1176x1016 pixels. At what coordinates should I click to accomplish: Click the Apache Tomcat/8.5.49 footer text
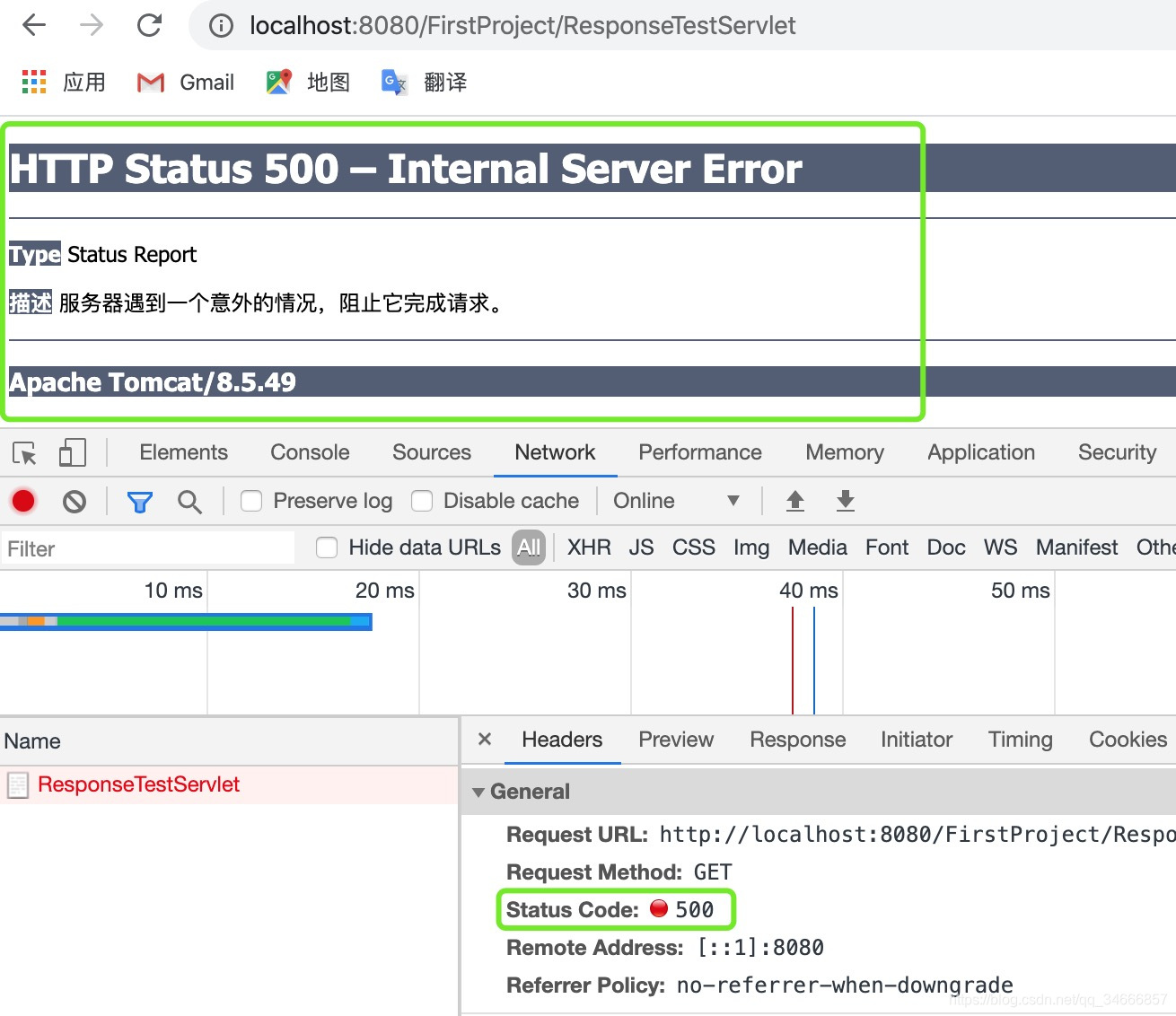click(x=153, y=382)
